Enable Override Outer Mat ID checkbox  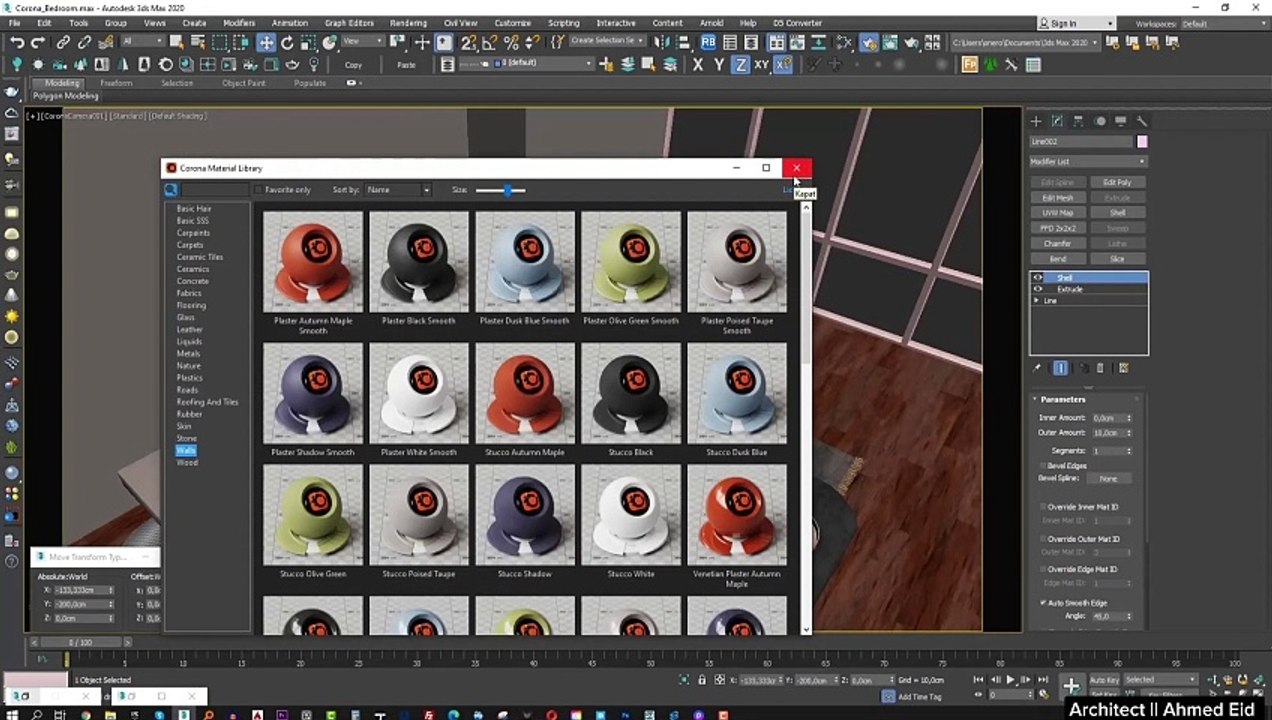[x=1043, y=539]
